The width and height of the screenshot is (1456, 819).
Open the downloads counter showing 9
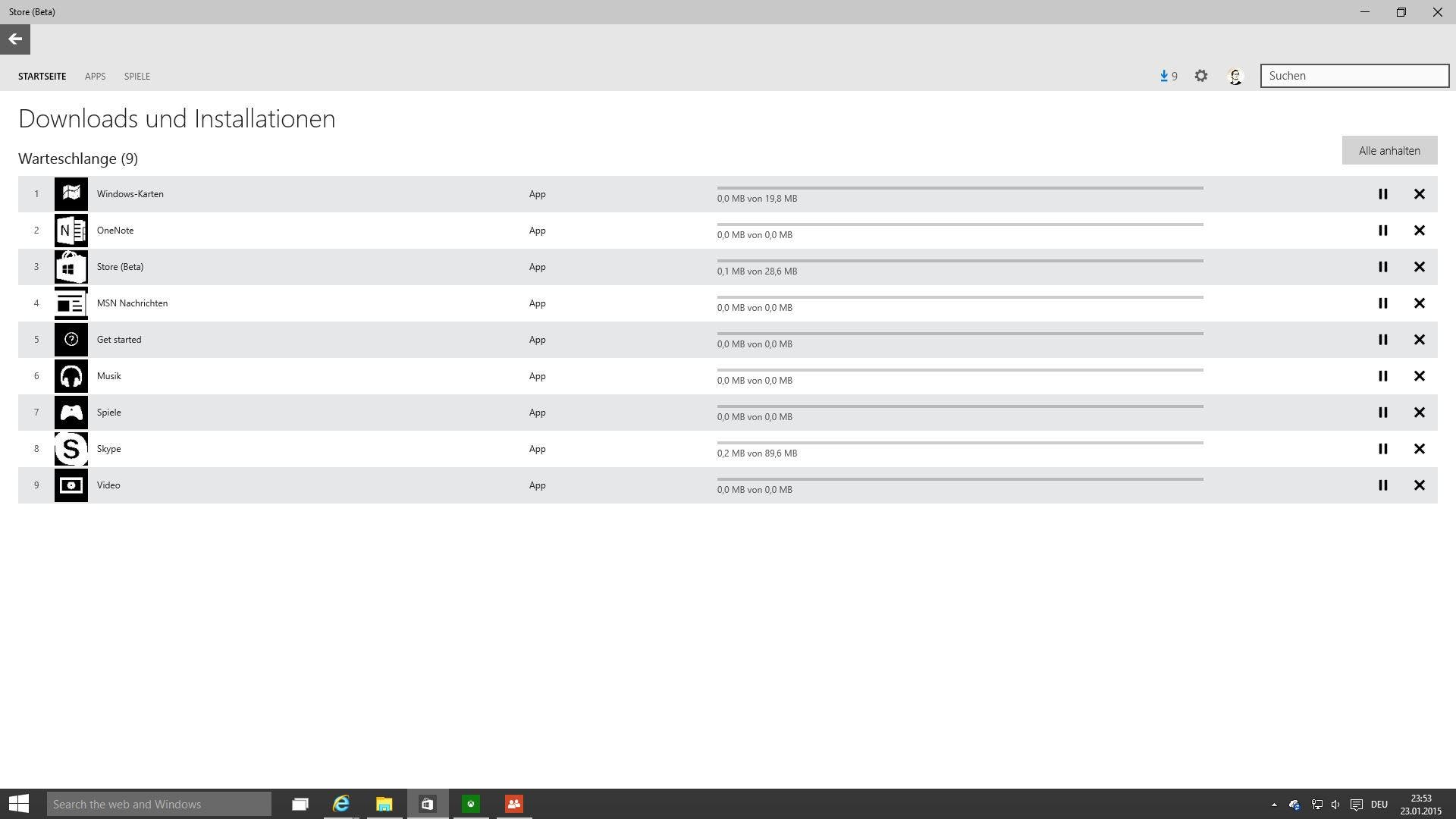[x=1169, y=76]
